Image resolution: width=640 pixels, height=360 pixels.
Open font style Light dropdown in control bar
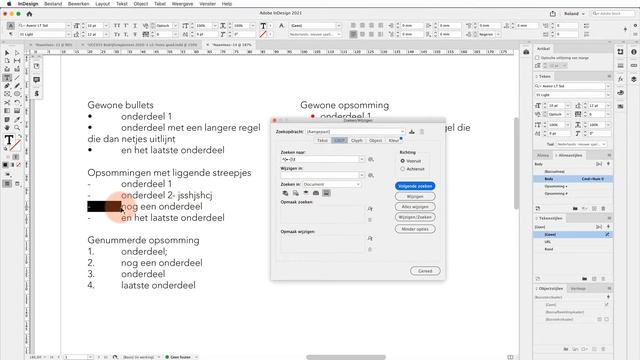pos(68,34)
